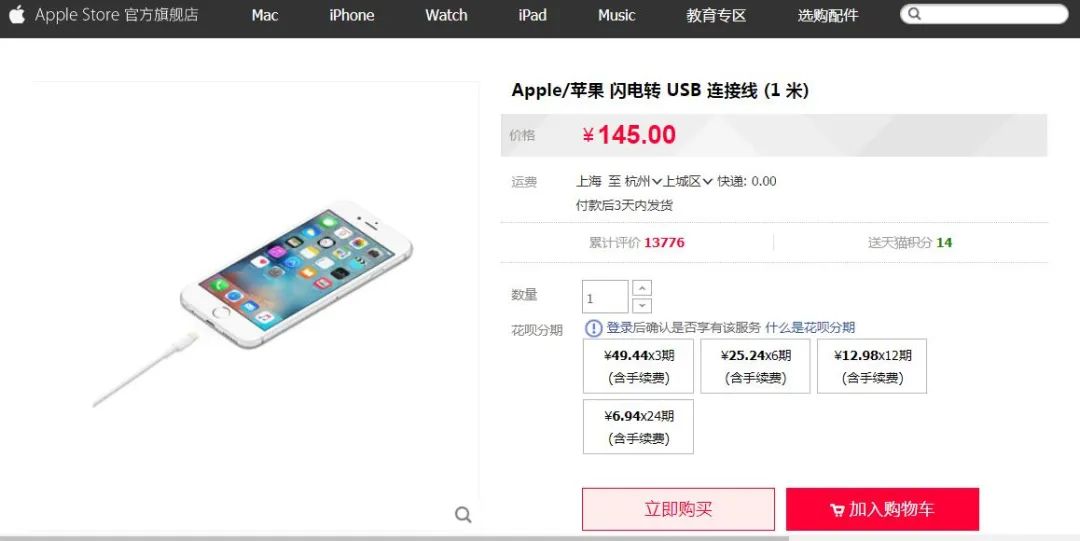Decrease quantity with the down arrow
This screenshot has width=1080, height=541.
641,305
